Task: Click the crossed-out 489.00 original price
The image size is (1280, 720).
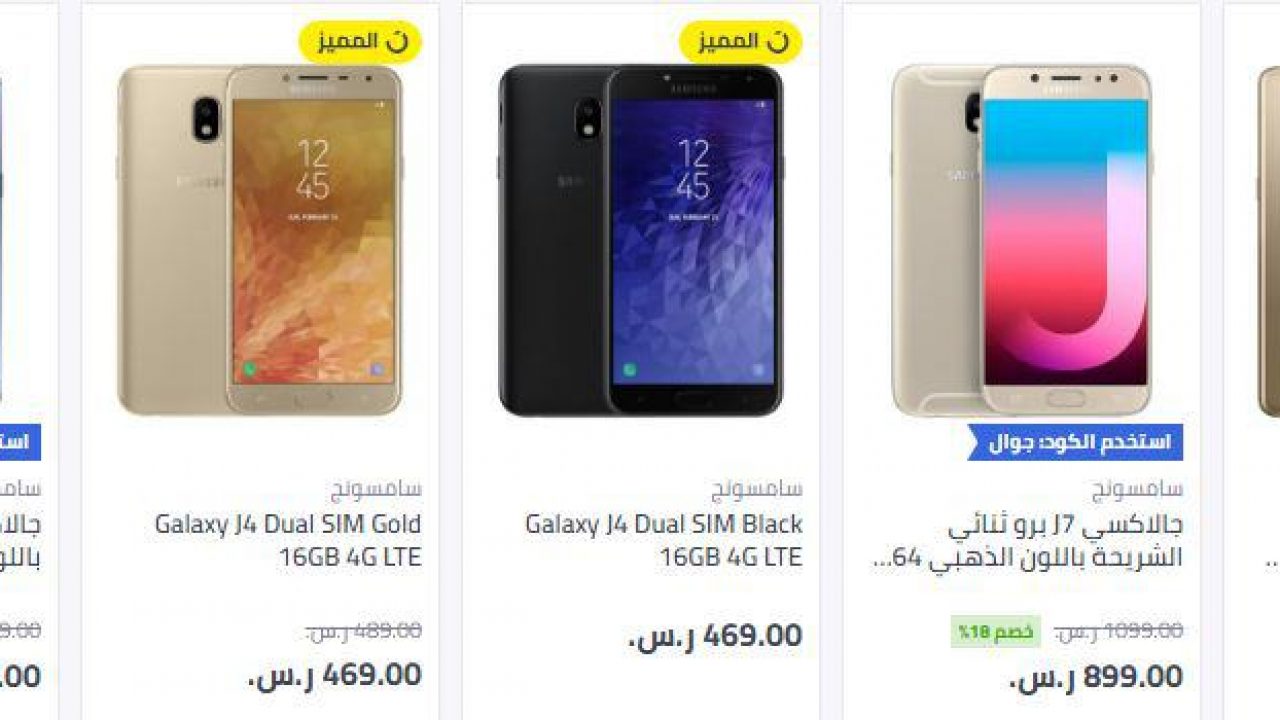Action: 363,631
